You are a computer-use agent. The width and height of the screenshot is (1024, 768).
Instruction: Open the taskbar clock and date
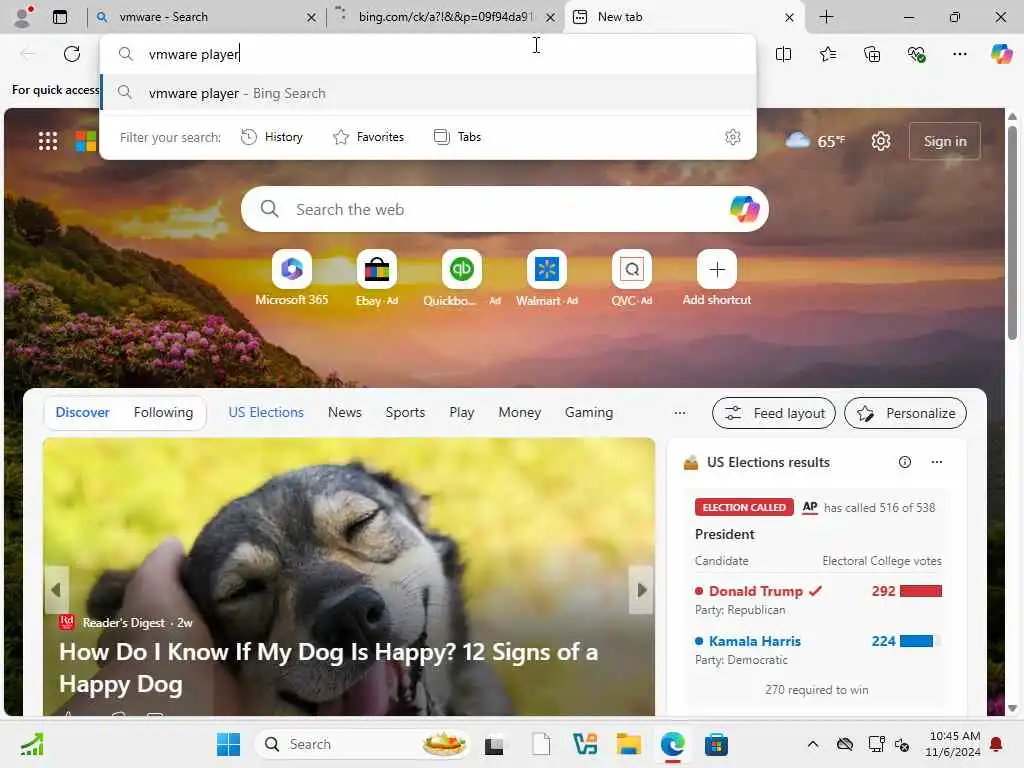click(953, 744)
